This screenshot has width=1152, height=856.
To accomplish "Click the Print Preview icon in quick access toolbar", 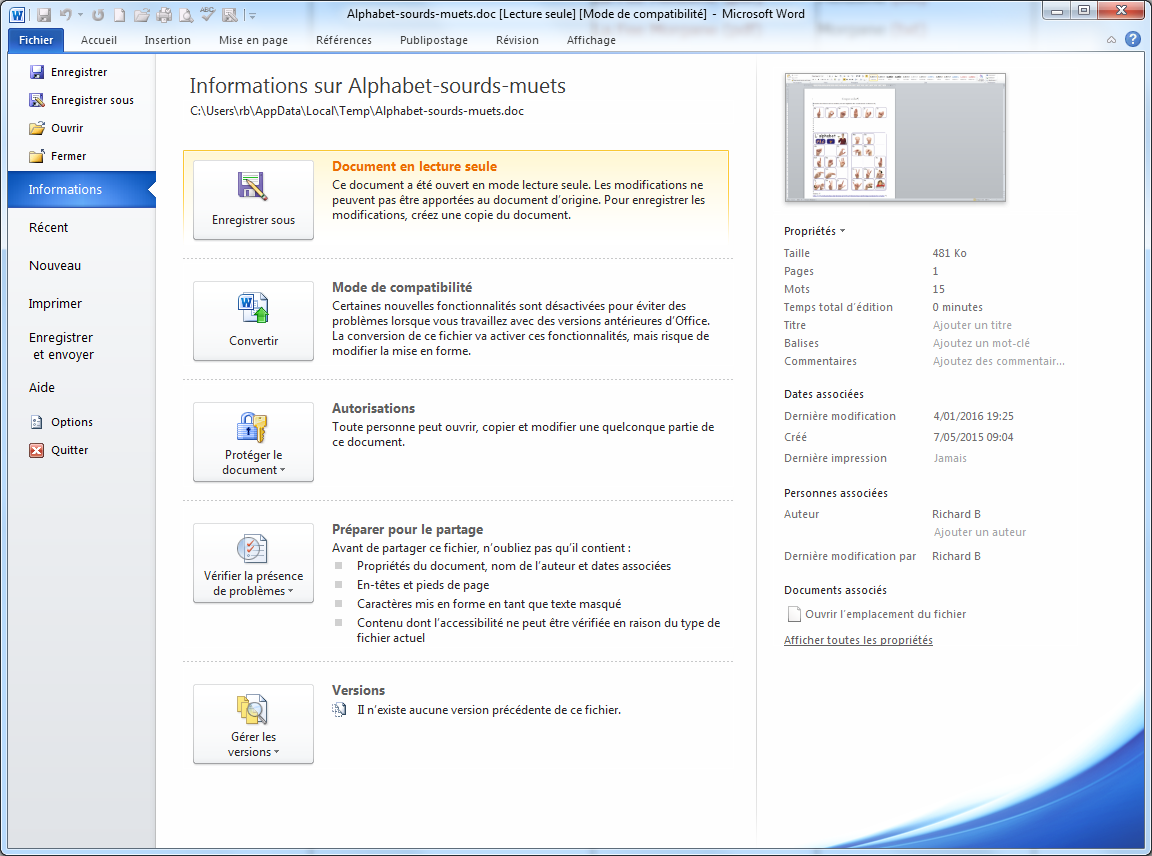I will coord(187,15).
